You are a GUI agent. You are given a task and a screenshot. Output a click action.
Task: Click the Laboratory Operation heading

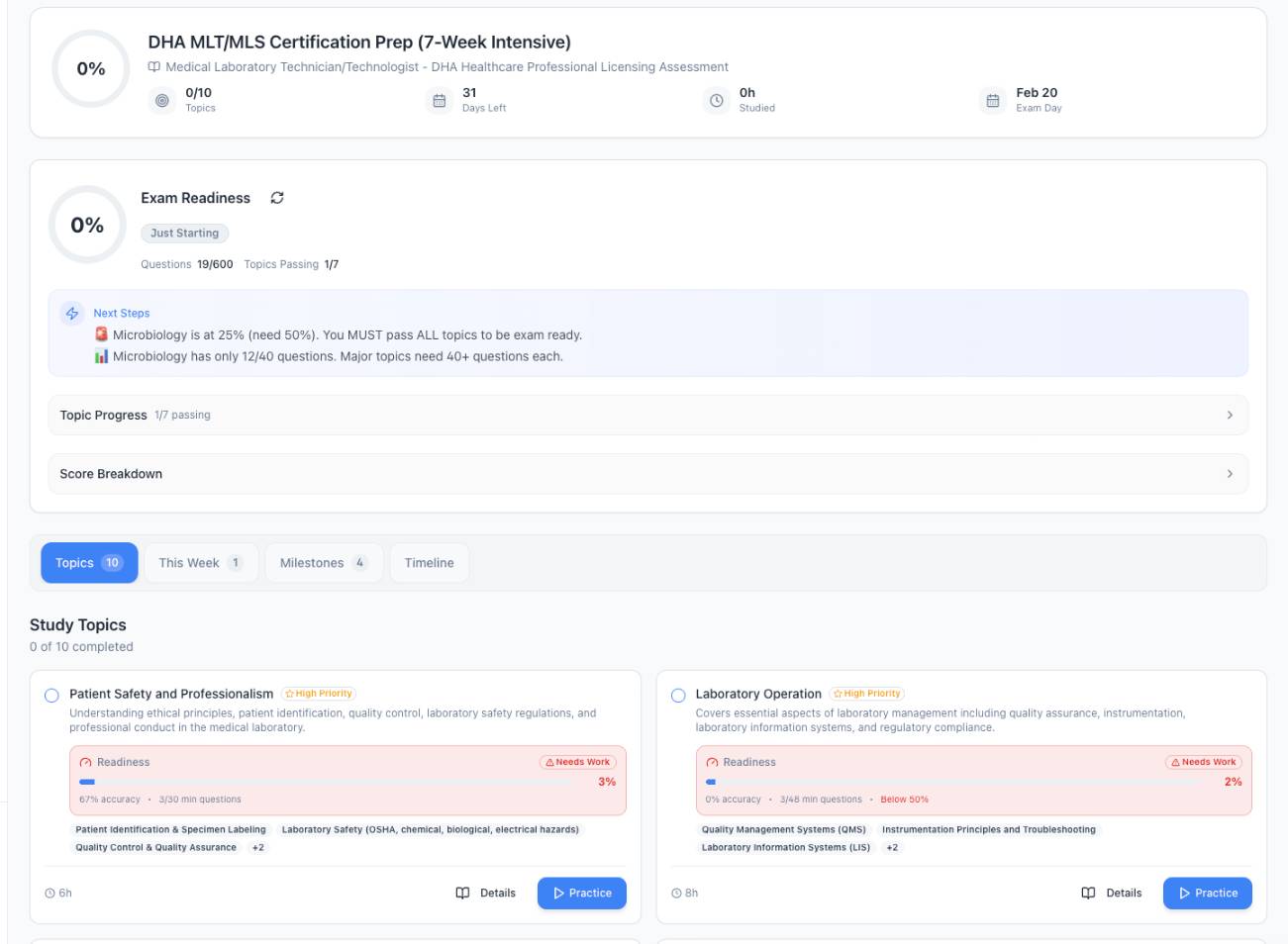pyautogui.click(x=758, y=694)
